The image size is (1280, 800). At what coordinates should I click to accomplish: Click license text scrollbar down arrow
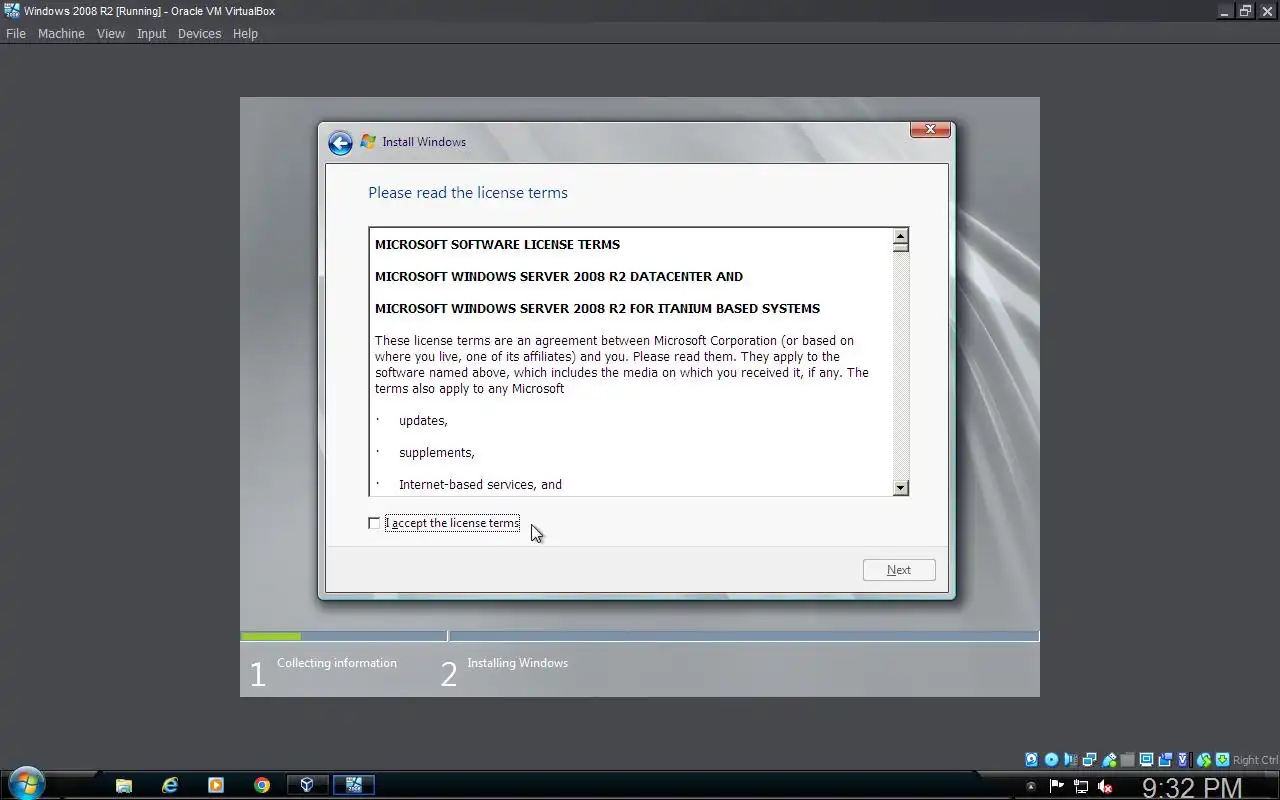tap(901, 487)
